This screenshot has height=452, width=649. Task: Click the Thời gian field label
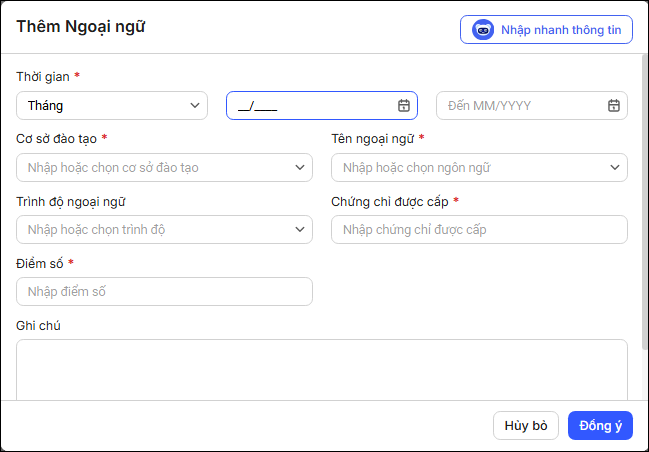pyautogui.click(x=43, y=77)
